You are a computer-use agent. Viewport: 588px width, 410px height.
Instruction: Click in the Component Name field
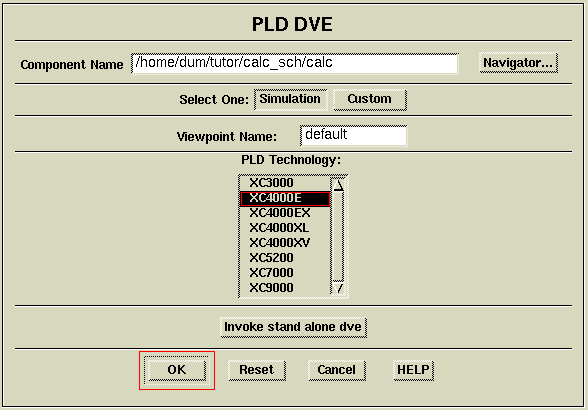click(295, 63)
